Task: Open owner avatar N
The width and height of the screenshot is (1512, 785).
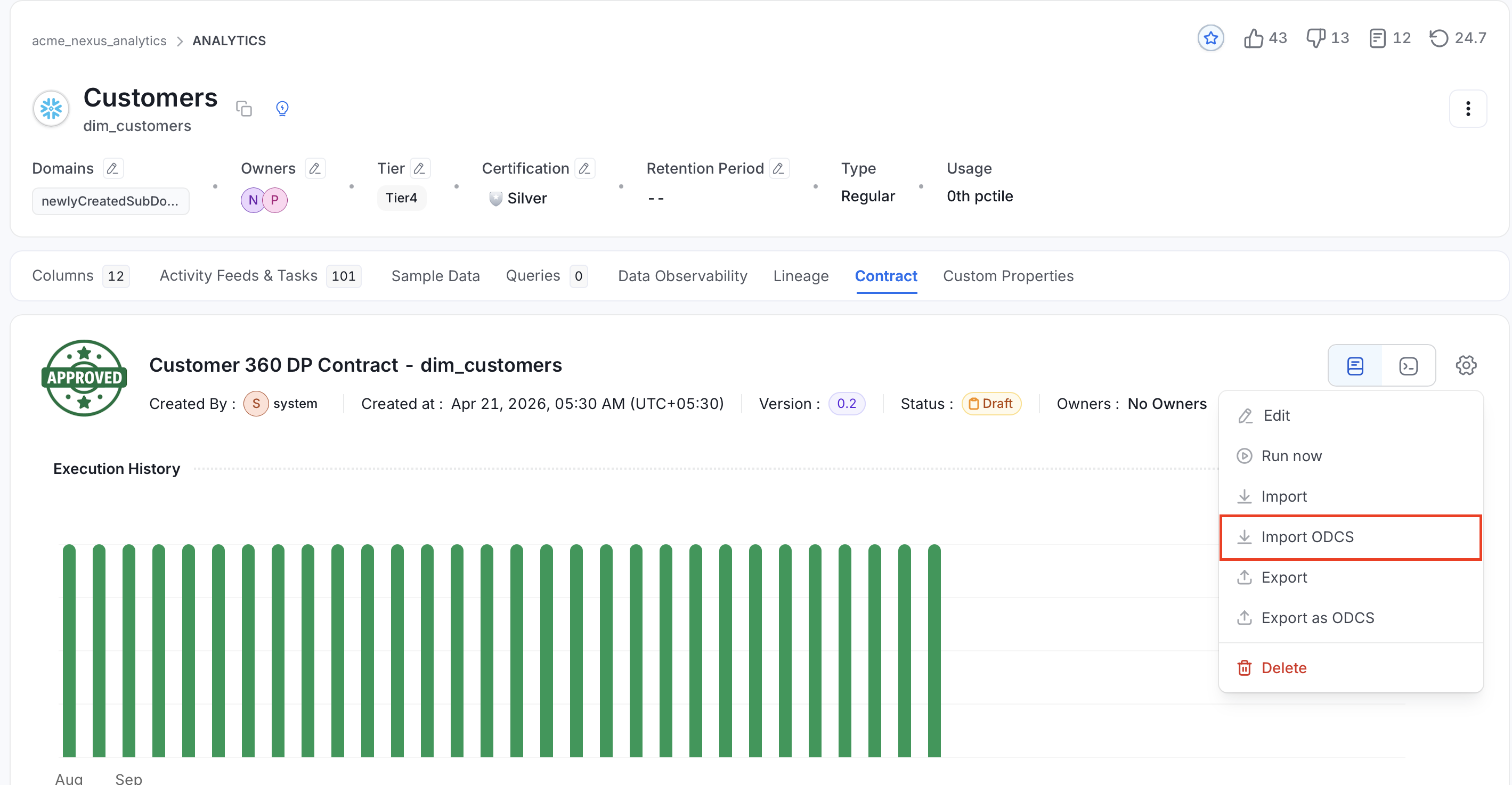Action: pos(253,200)
